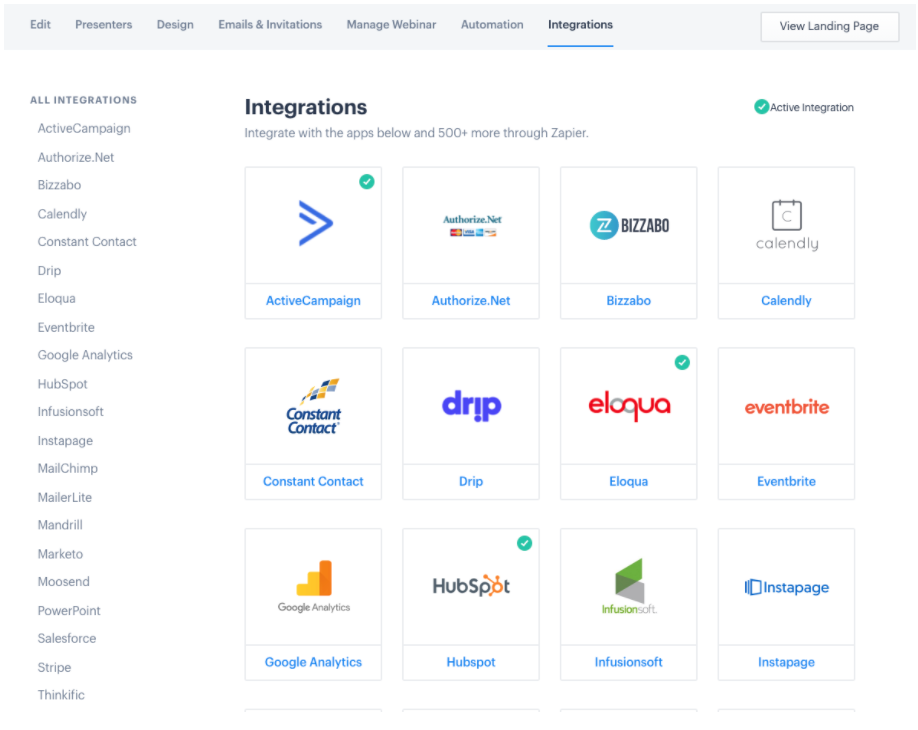The width and height of the screenshot is (918, 730).
Task: Select ActiveCampaign in the sidebar list
Action: 84,128
